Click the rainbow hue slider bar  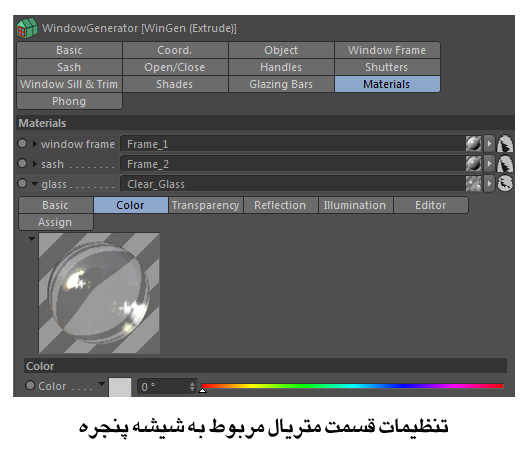(x=352, y=386)
